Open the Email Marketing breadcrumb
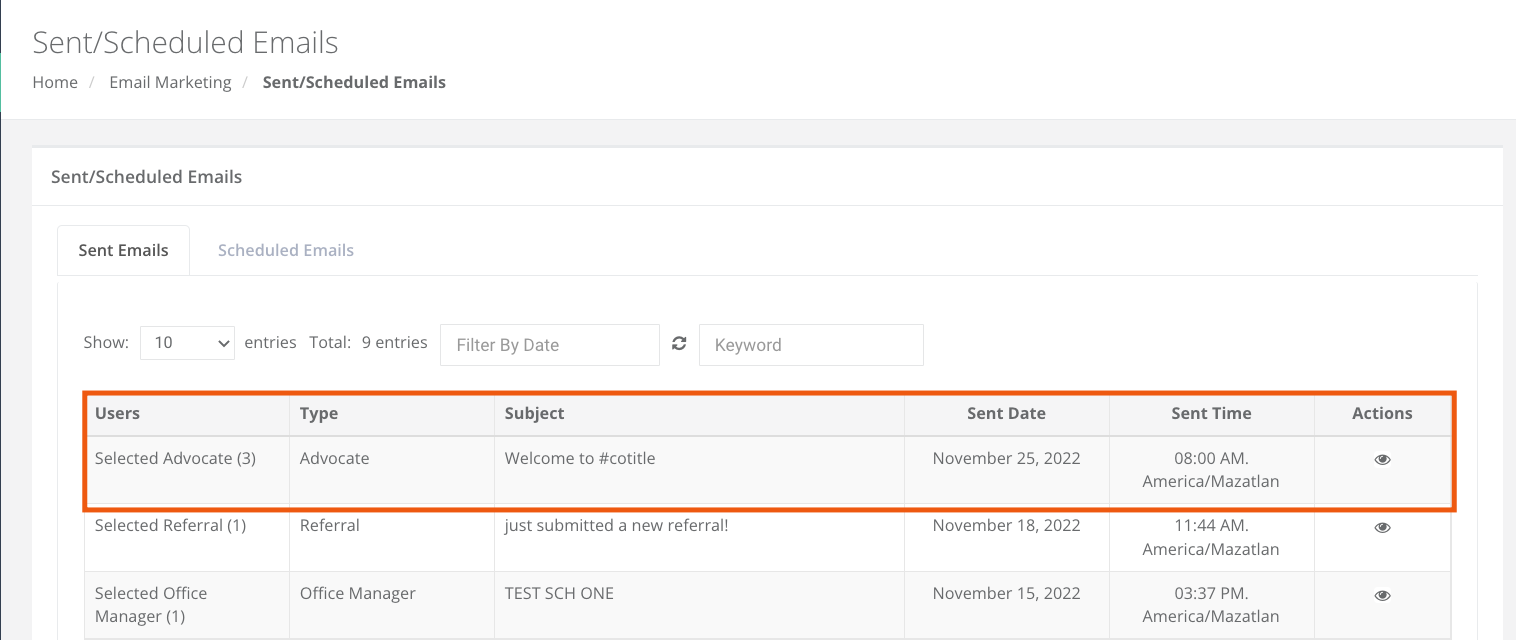1516x640 pixels. pyautogui.click(x=170, y=82)
